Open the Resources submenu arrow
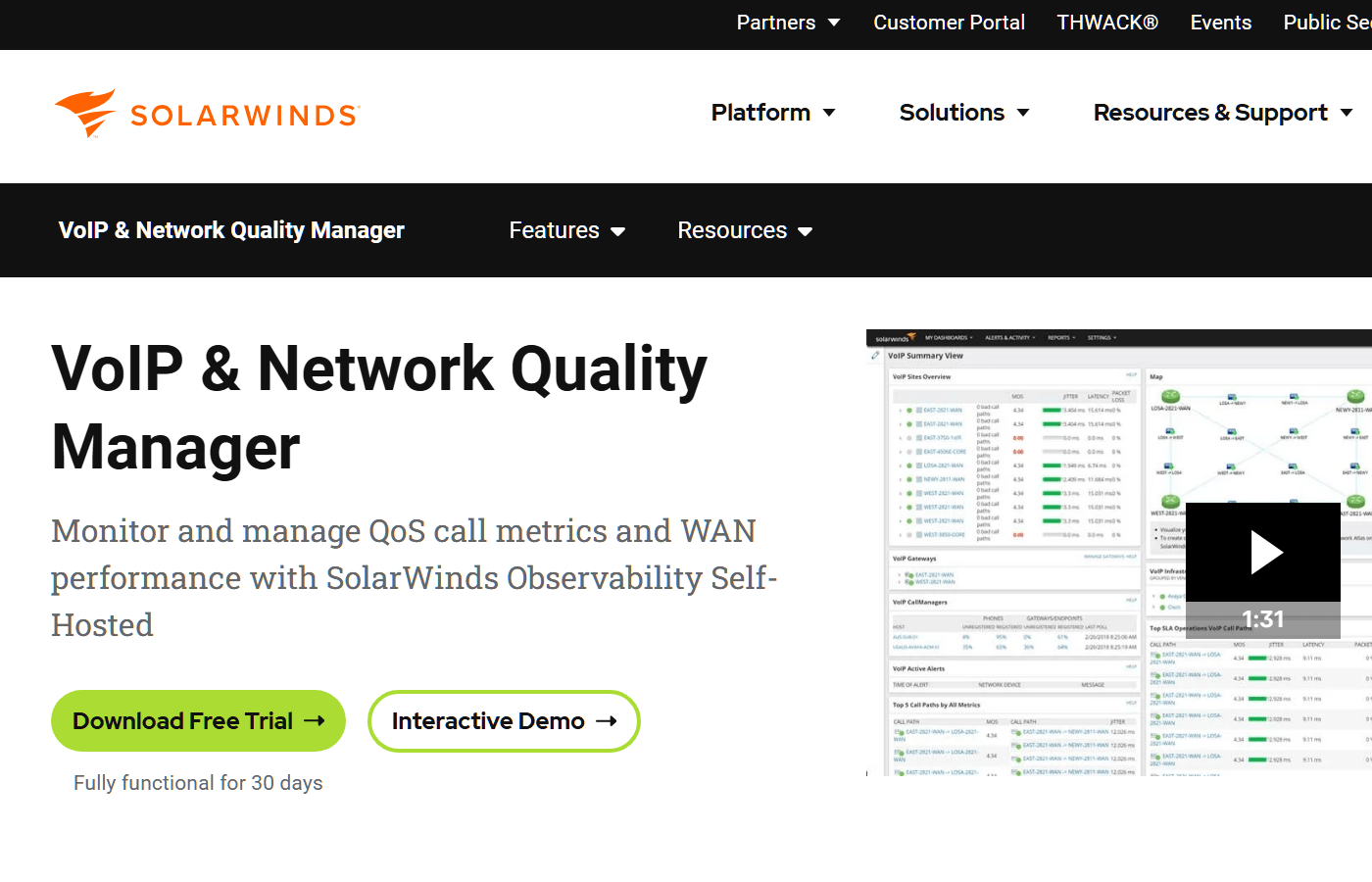The image size is (1372, 882). point(806,231)
